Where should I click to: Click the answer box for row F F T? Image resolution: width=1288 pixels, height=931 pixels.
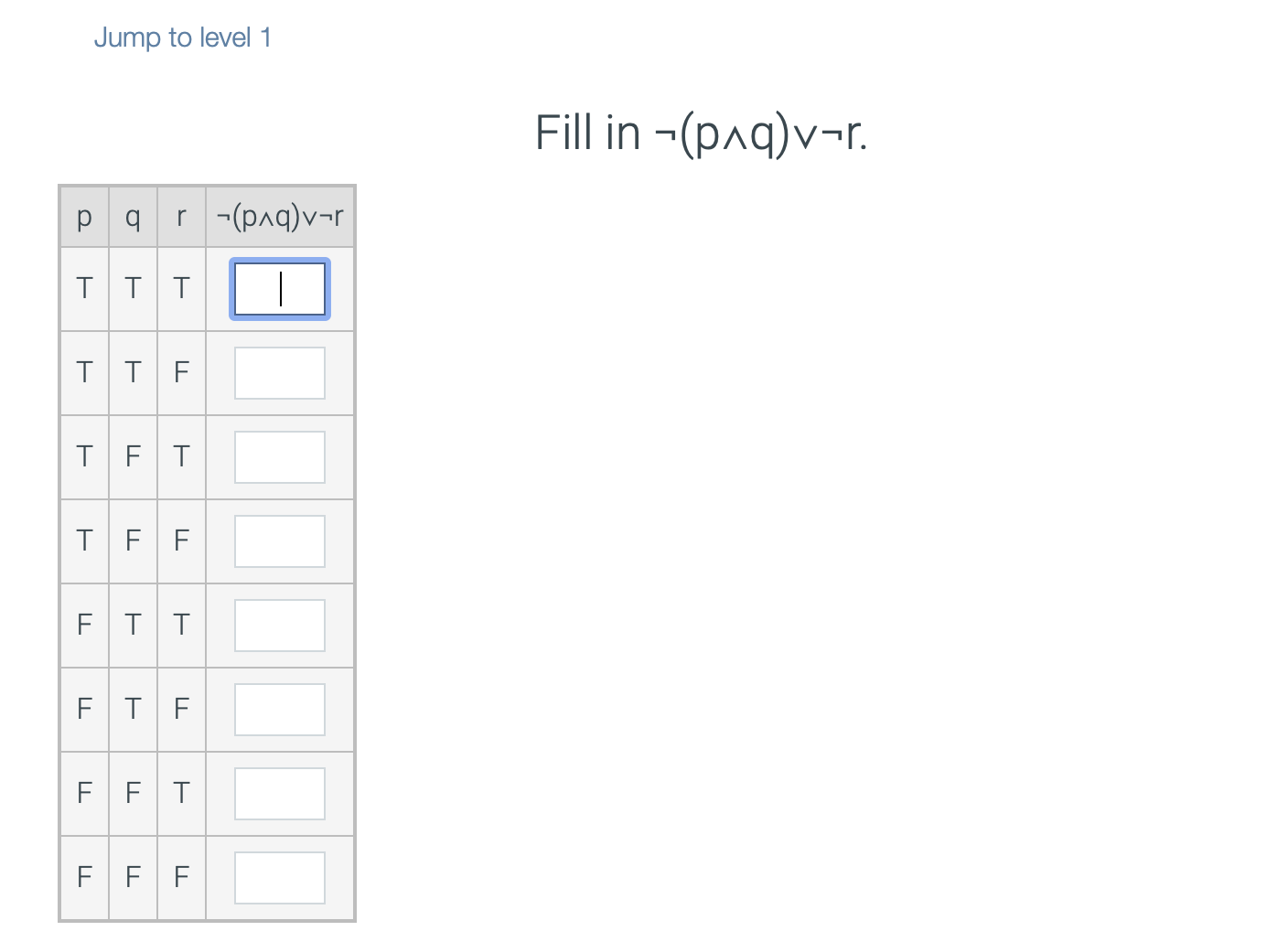coord(279,793)
